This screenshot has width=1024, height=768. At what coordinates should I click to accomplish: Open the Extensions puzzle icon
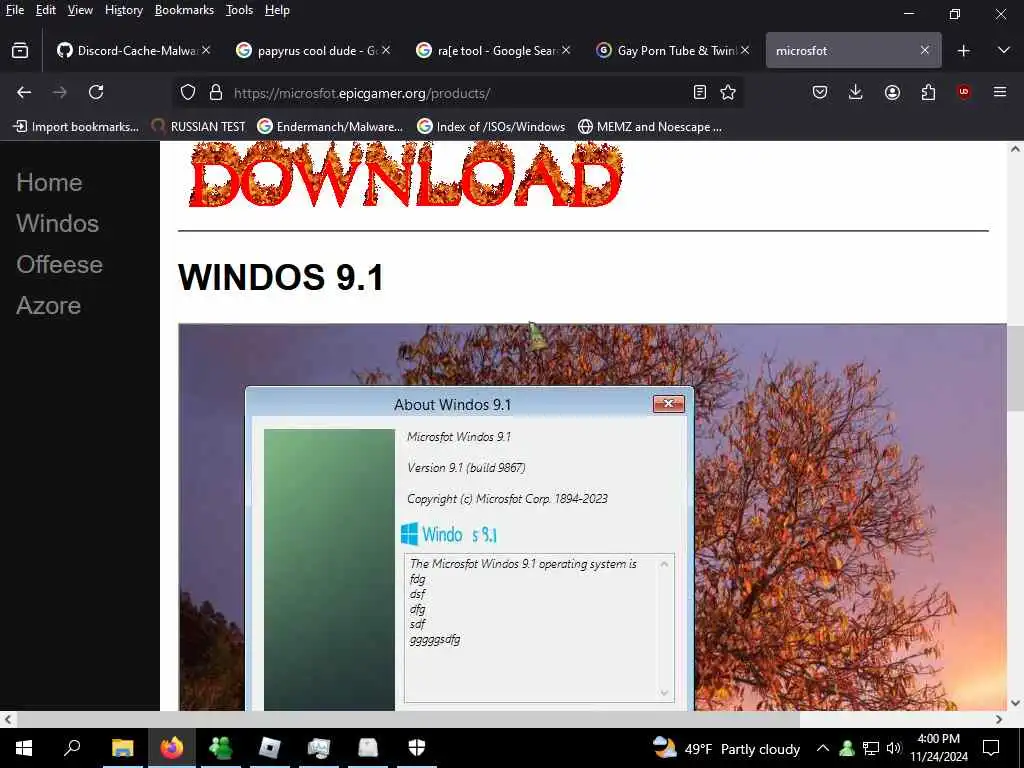point(928,93)
